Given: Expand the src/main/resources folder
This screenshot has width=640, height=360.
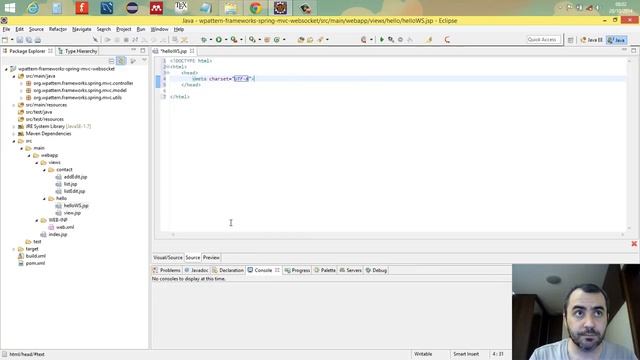Looking at the screenshot, I should [x=14, y=105].
